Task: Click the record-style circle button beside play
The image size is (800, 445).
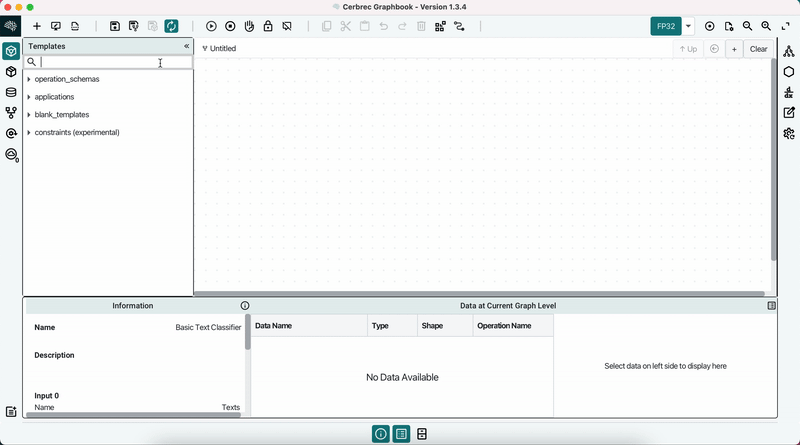Action: [230, 26]
